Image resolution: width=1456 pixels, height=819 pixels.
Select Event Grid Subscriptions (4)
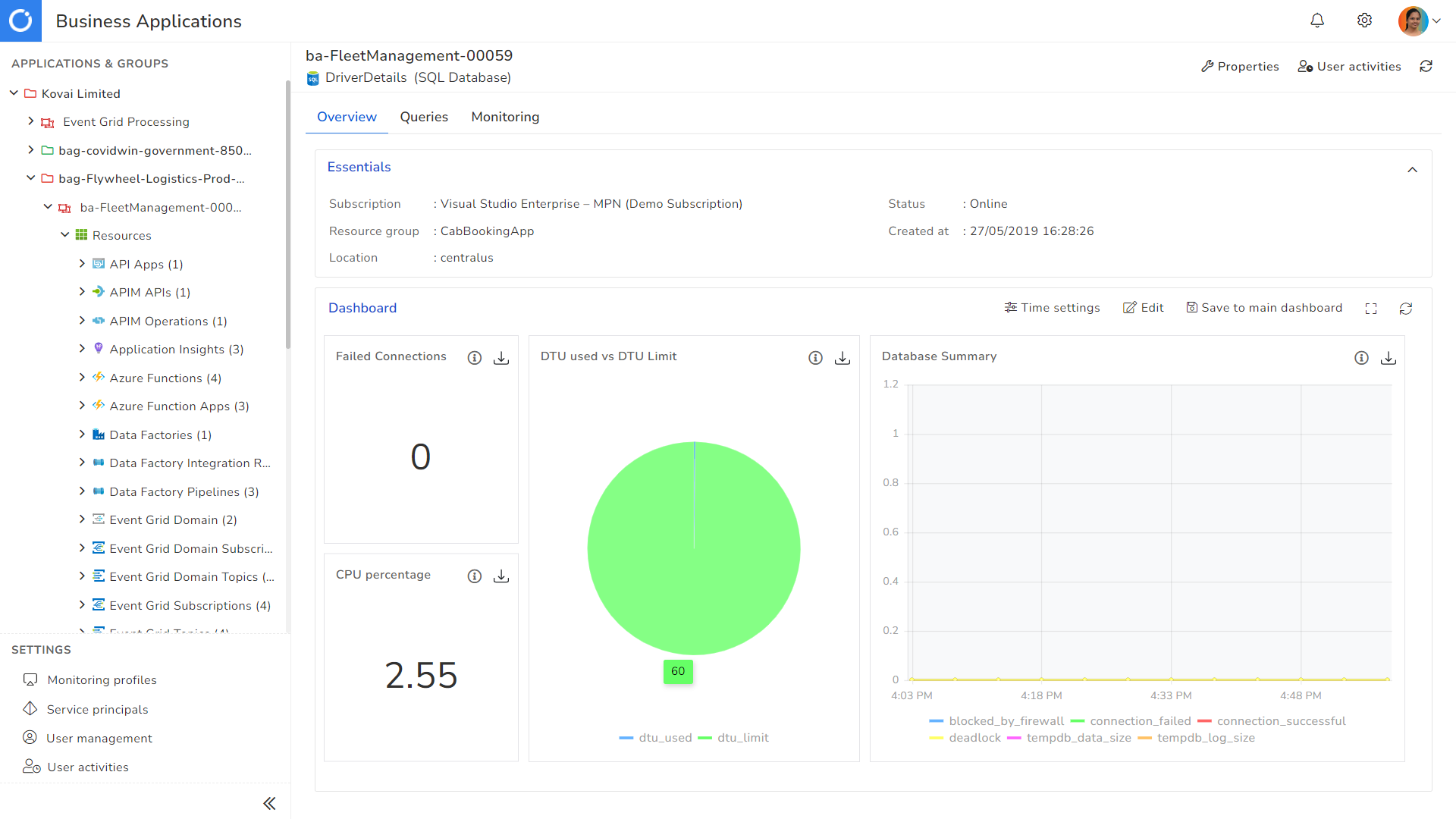tap(190, 605)
